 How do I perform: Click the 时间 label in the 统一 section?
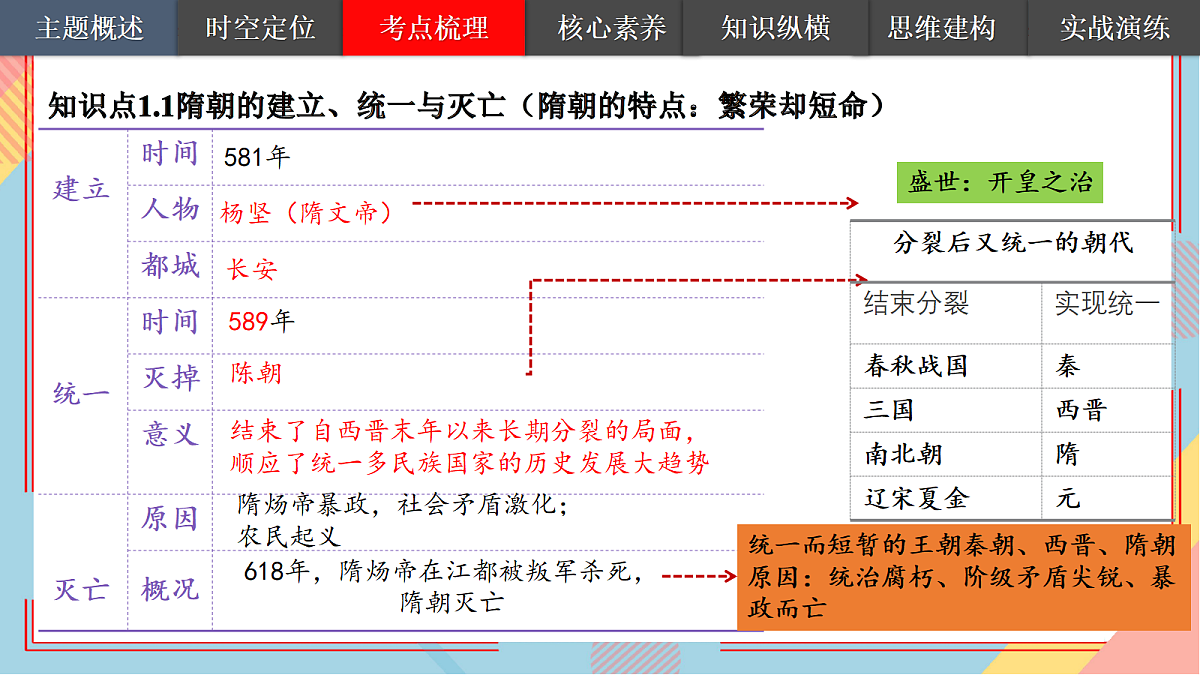click(x=170, y=322)
